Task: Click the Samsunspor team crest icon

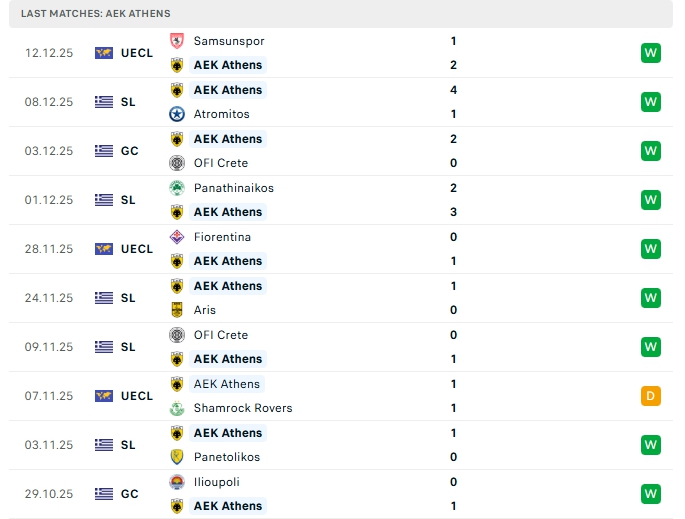Action: (x=177, y=41)
